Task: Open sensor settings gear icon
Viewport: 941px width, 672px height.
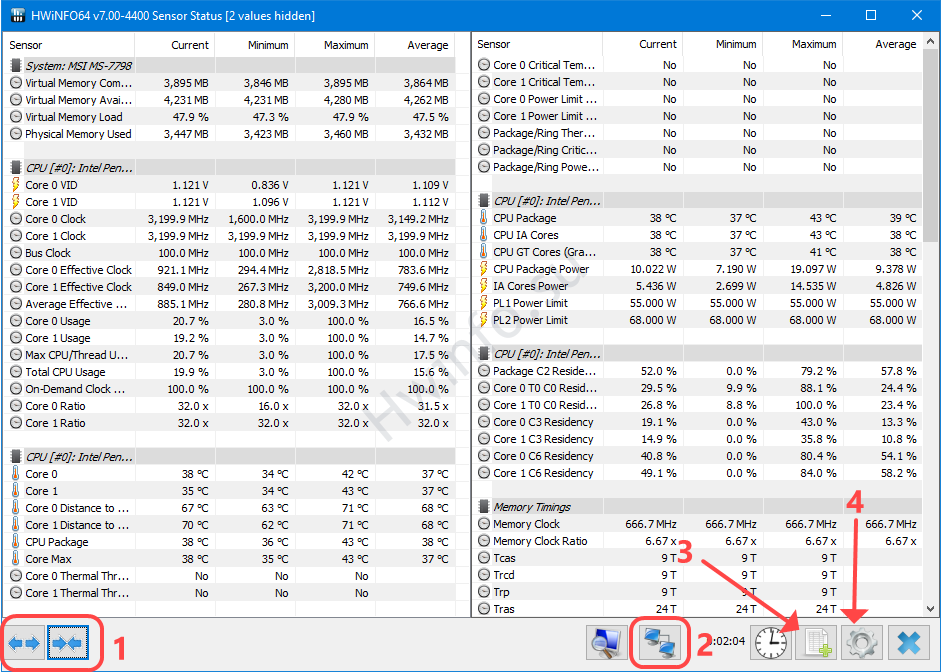Action: (x=863, y=643)
